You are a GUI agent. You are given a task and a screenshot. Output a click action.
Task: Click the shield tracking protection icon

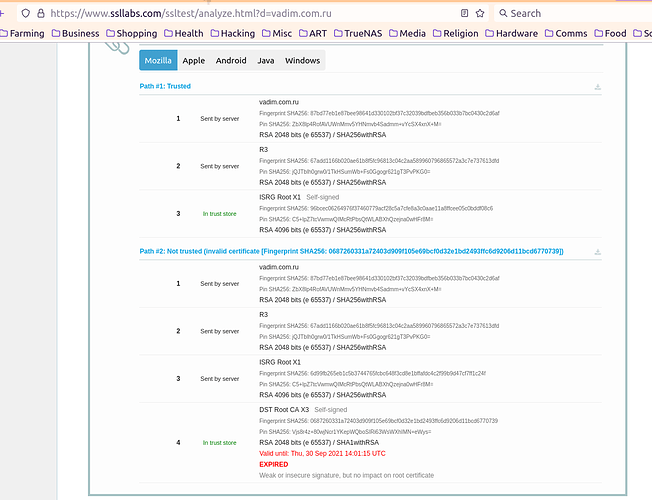[x=26, y=13]
